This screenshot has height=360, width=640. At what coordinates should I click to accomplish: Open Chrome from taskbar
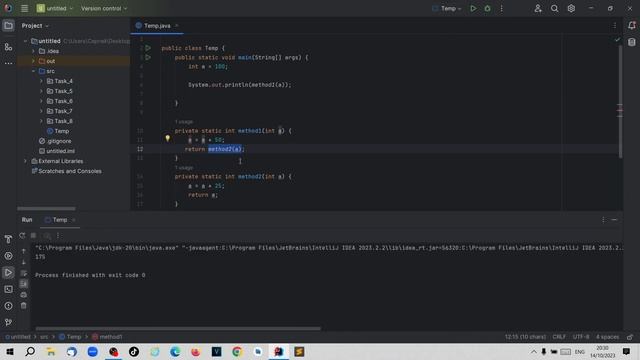coord(237,351)
